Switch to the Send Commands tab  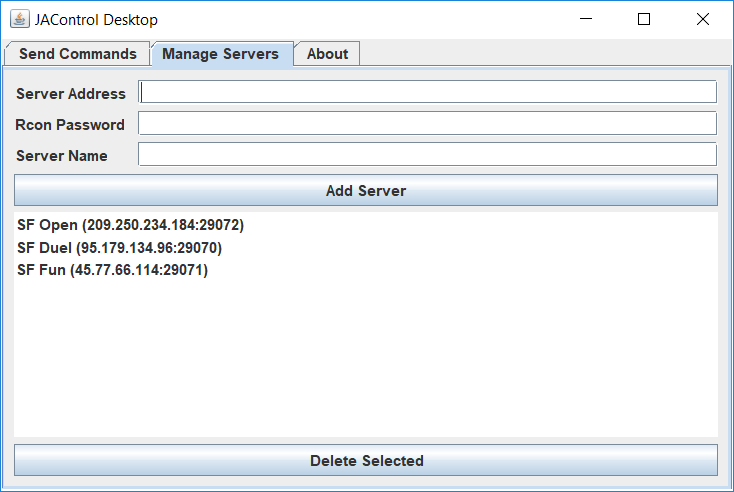(78, 54)
